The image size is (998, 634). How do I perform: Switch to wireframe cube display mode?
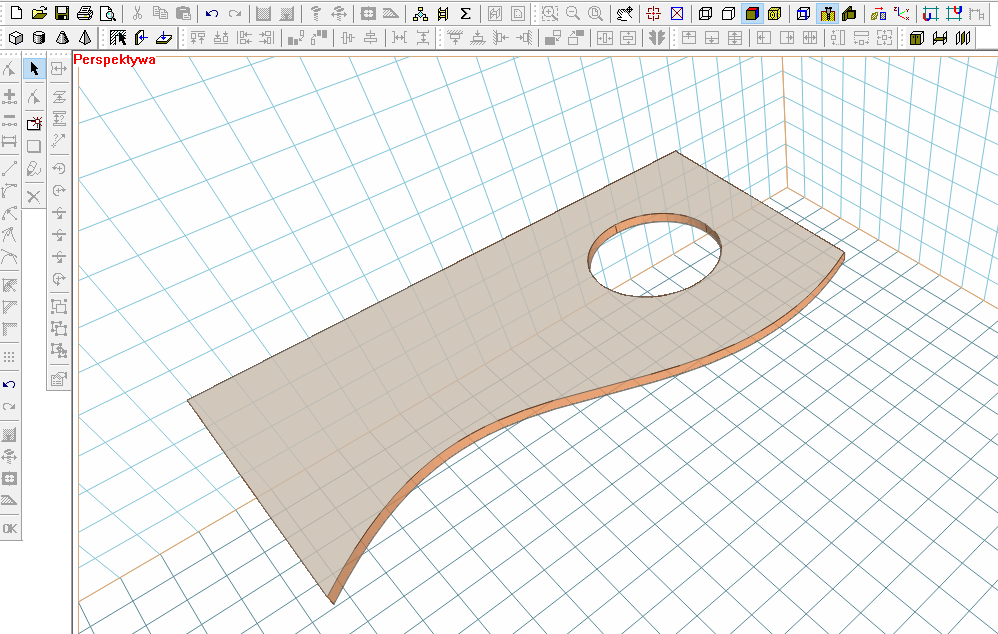point(705,13)
